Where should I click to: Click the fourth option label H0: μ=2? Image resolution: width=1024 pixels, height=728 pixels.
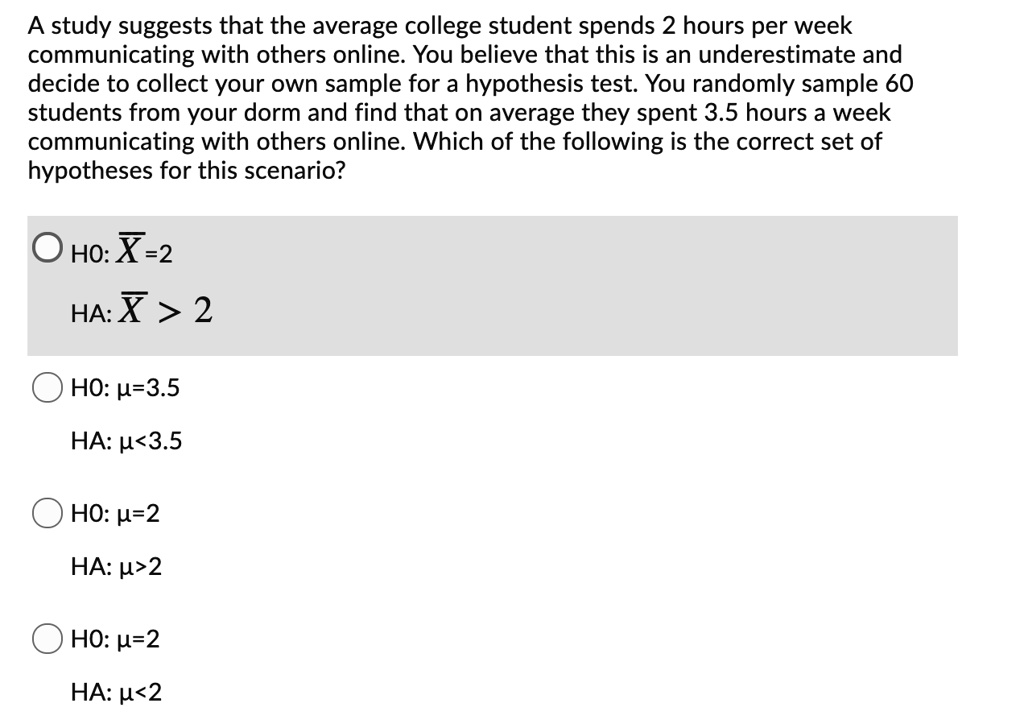pos(113,641)
